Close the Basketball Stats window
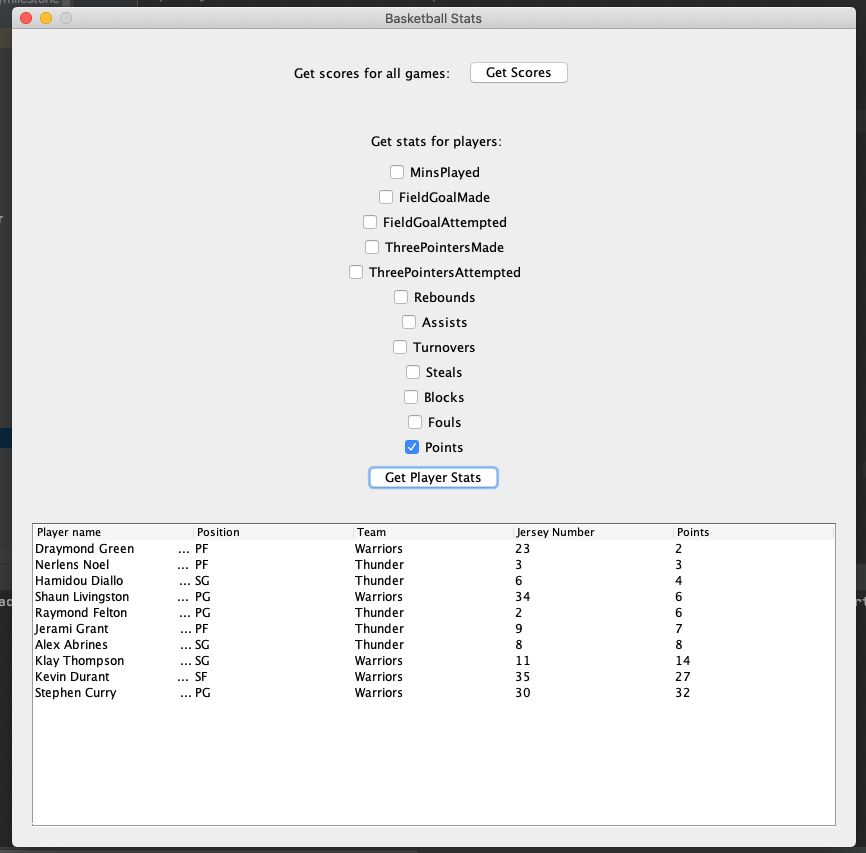The image size is (866, 853). pyautogui.click(x=26, y=18)
